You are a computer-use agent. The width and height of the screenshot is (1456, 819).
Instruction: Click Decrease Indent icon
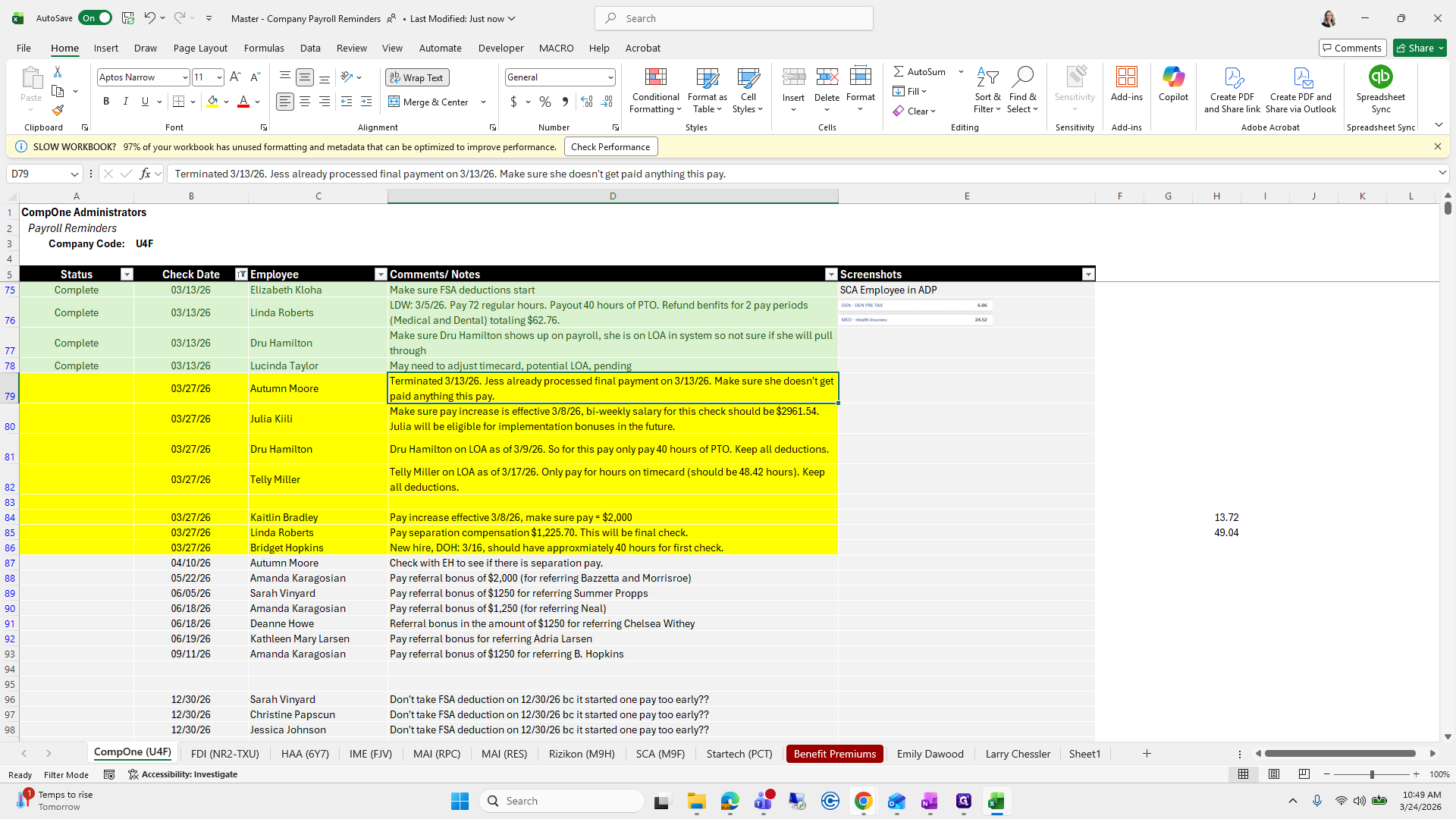[x=347, y=102]
